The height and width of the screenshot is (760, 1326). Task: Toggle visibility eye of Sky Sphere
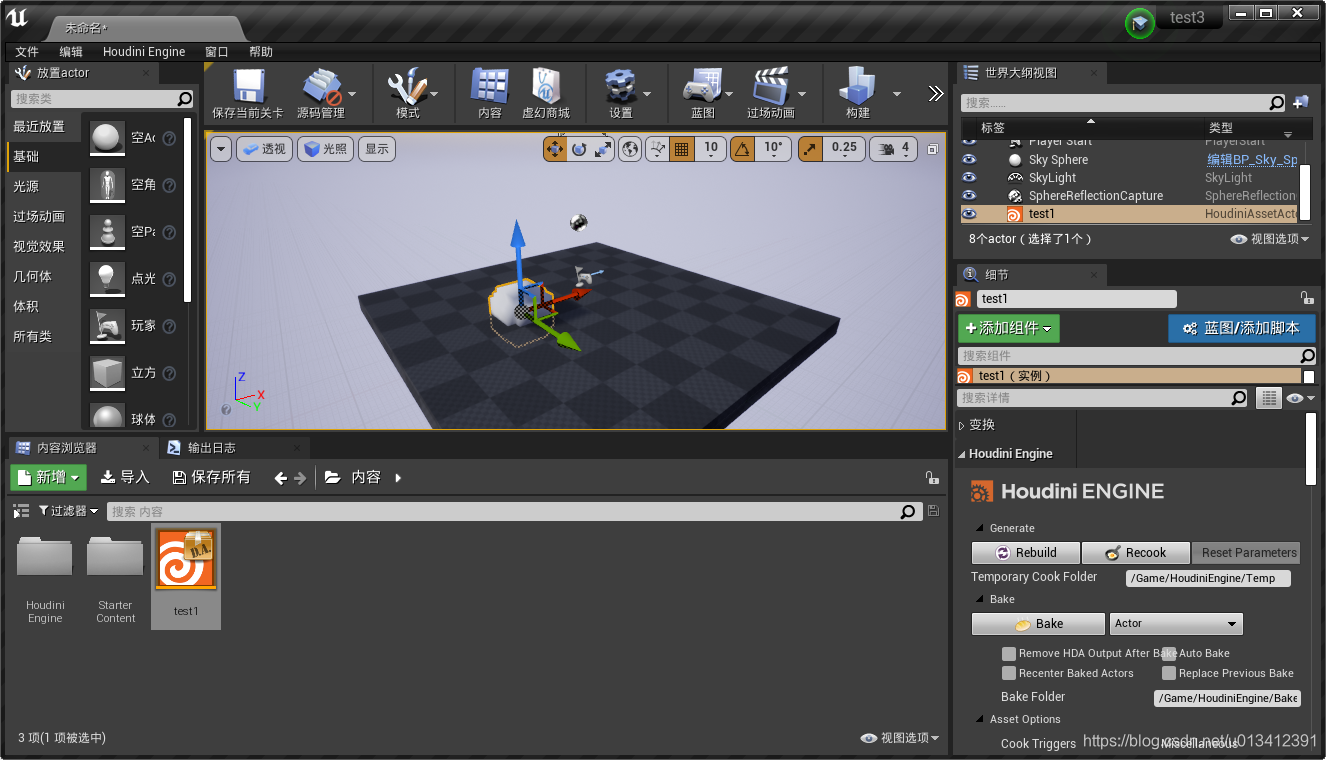pos(968,160)
